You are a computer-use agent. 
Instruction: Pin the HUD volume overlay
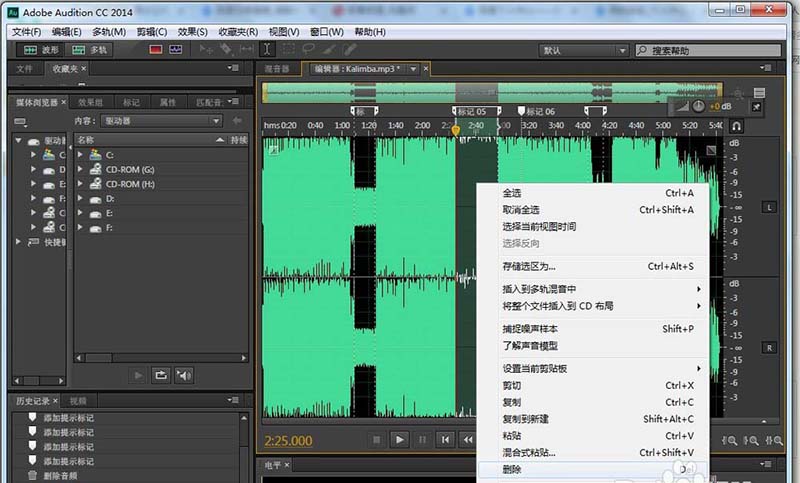[757, 107]
